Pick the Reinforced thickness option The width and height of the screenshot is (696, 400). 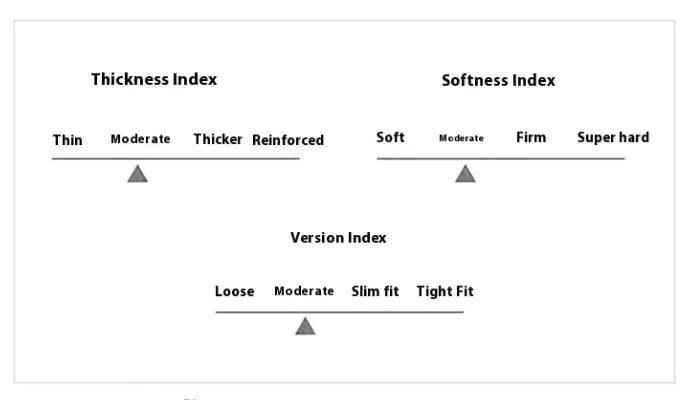point(288,140)
